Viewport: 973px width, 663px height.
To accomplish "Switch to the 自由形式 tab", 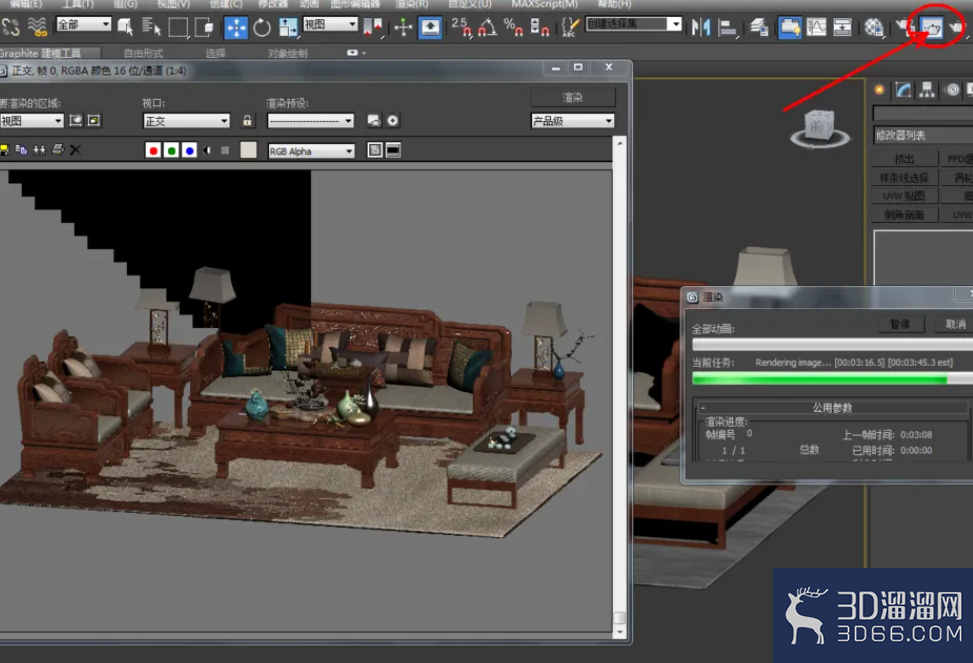I will coord(143,53).
